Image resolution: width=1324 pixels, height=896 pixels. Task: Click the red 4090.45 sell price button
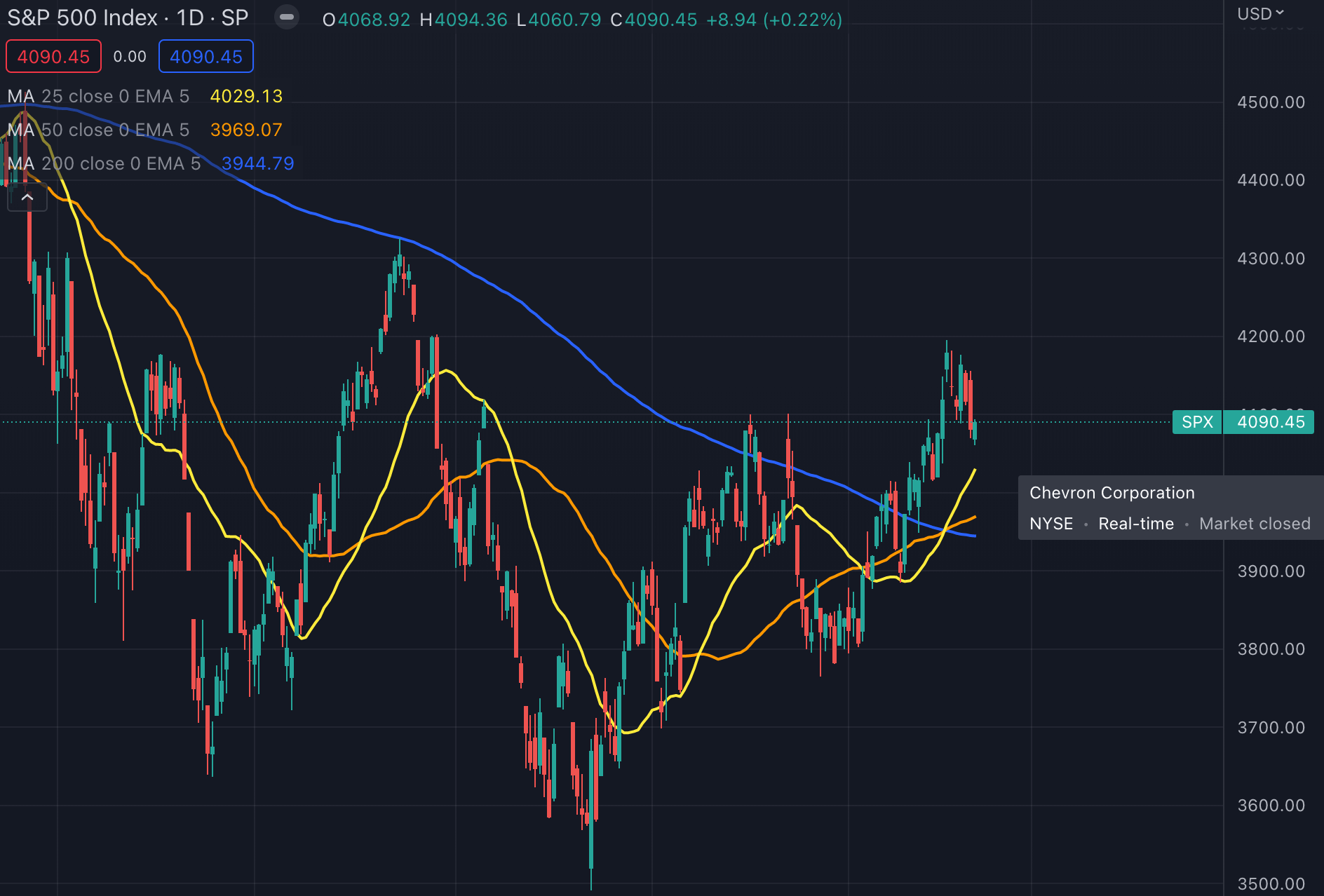(x=53, y=57)
